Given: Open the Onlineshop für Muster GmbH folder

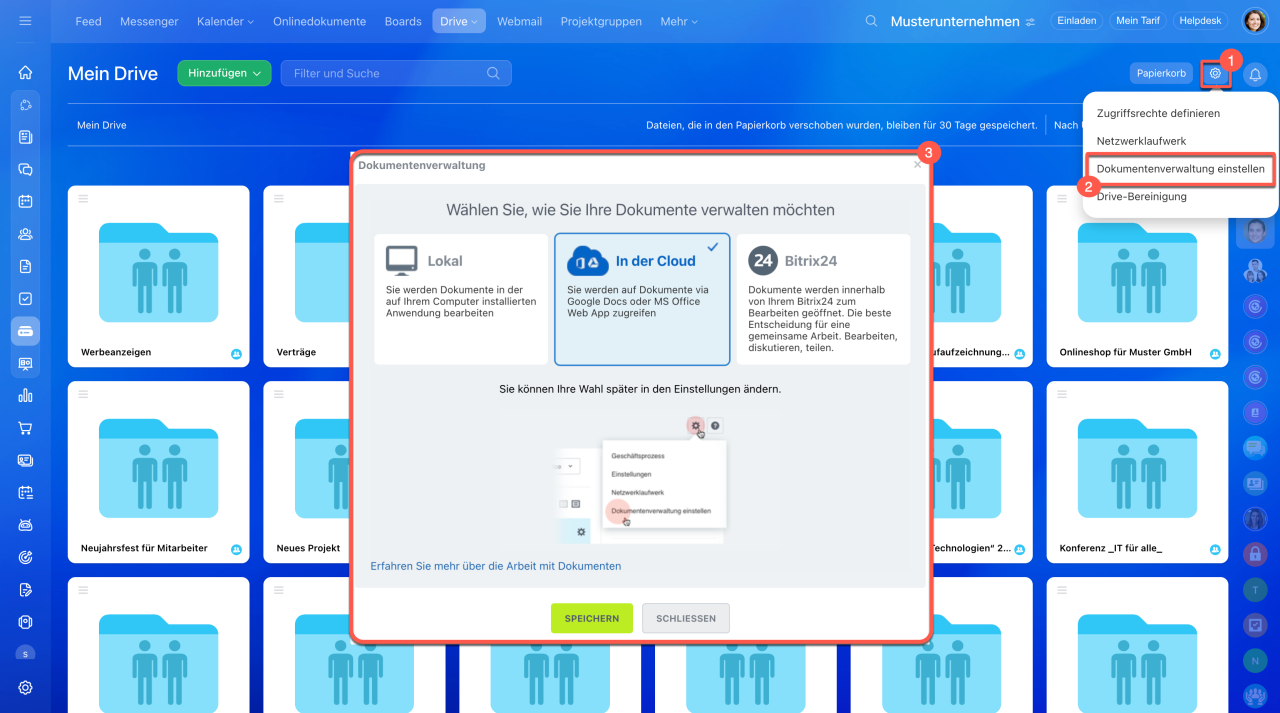Looking at the screenshot, I should 1137,275.
